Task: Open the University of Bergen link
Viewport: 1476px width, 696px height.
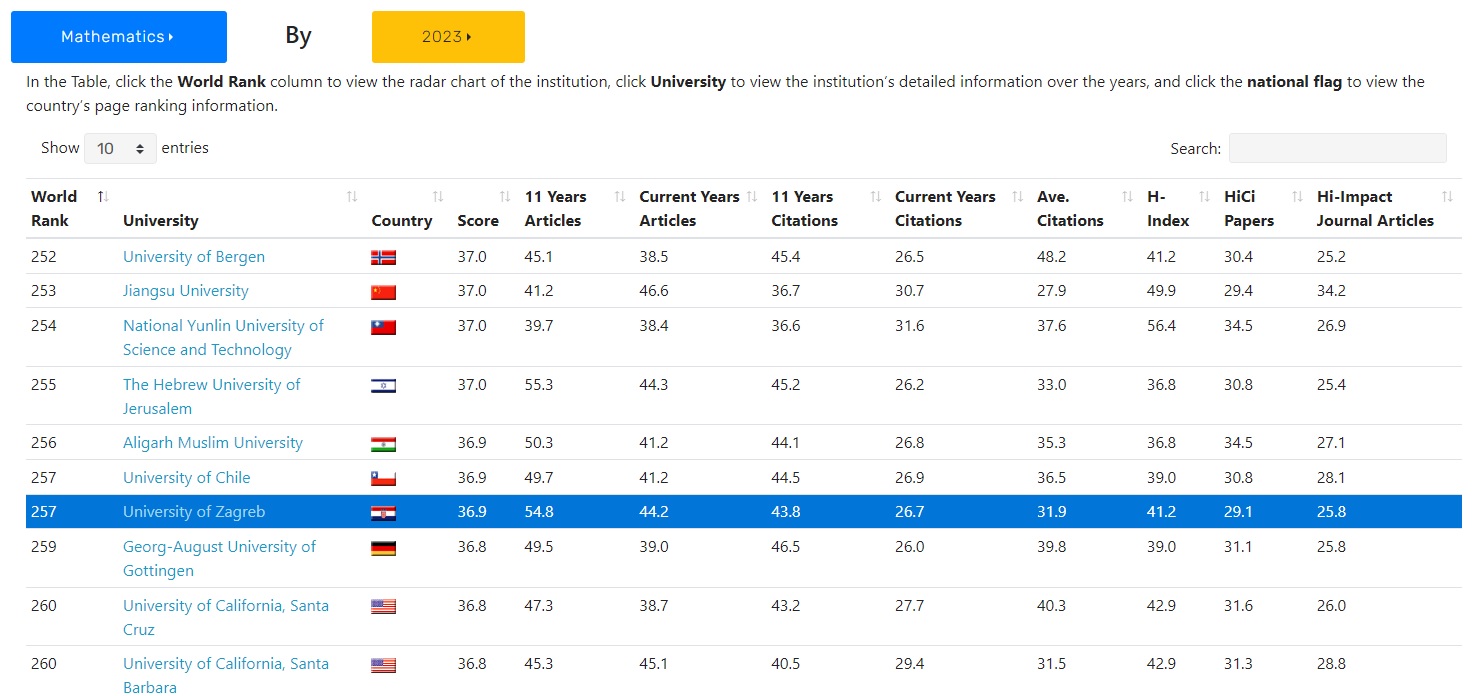Action: tap(194, 257)
